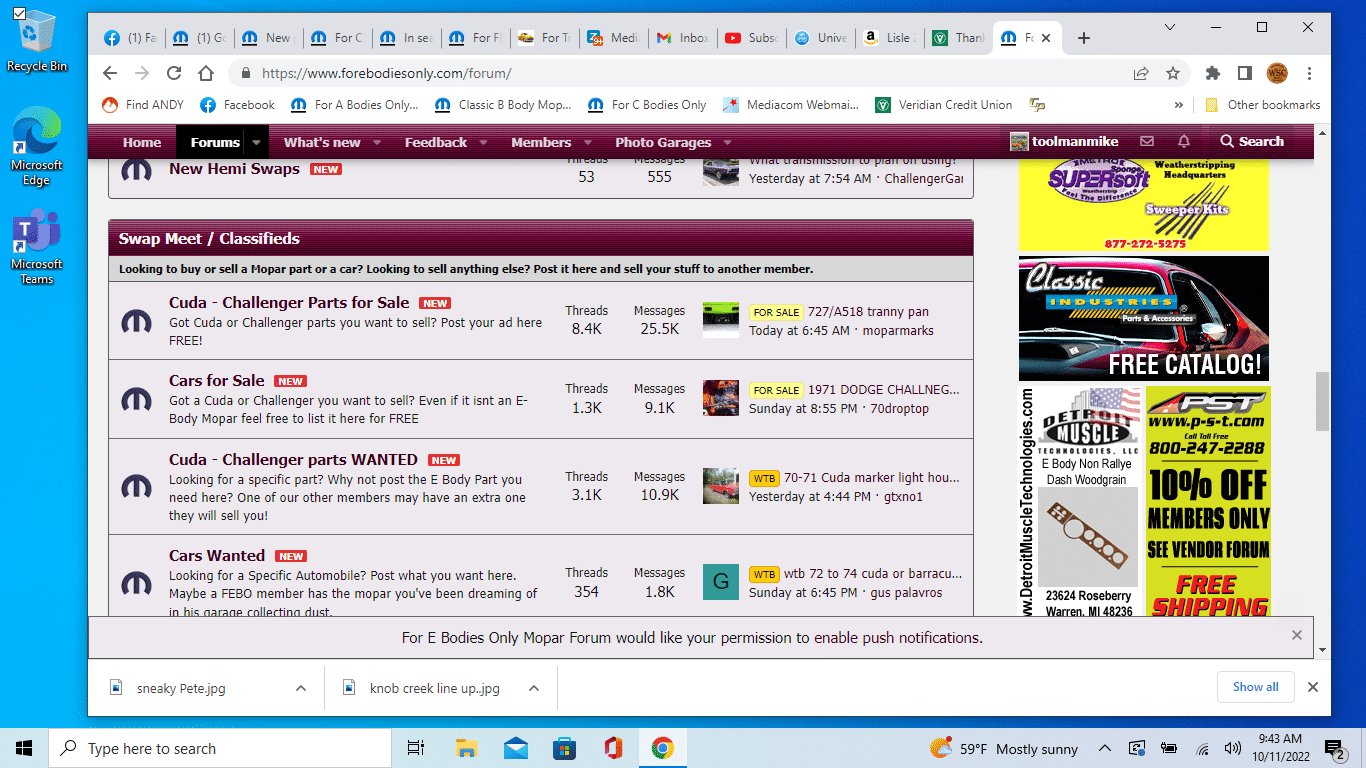Screen dimensions: 1366x768
Task: Open For A Bodies Only bookmark
Action: pyautogui.click(x=355, y=104)
